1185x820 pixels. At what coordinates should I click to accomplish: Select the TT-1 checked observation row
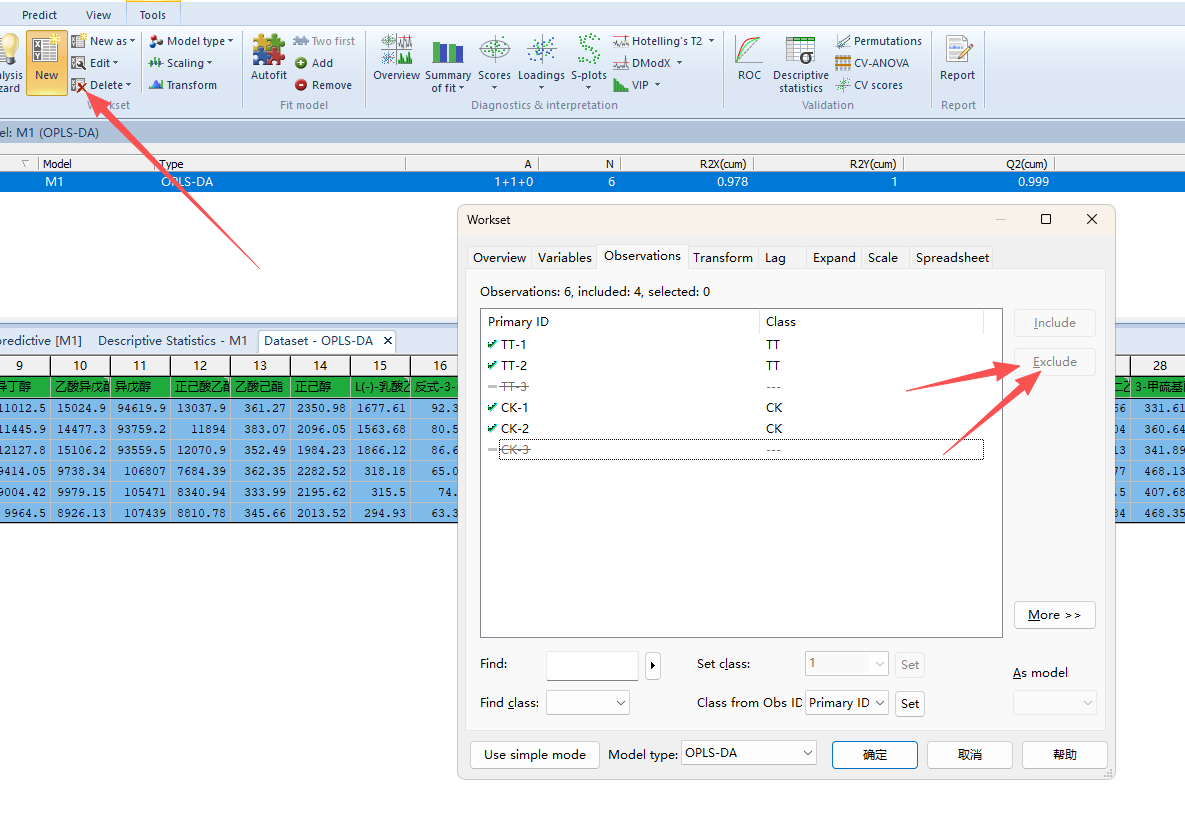point(514,344)
